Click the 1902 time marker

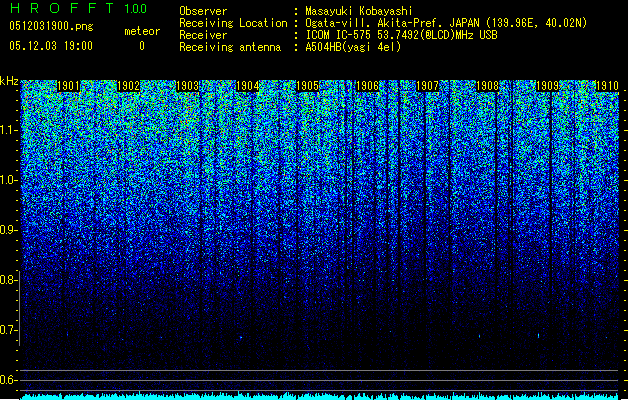[x=128, y=86]
